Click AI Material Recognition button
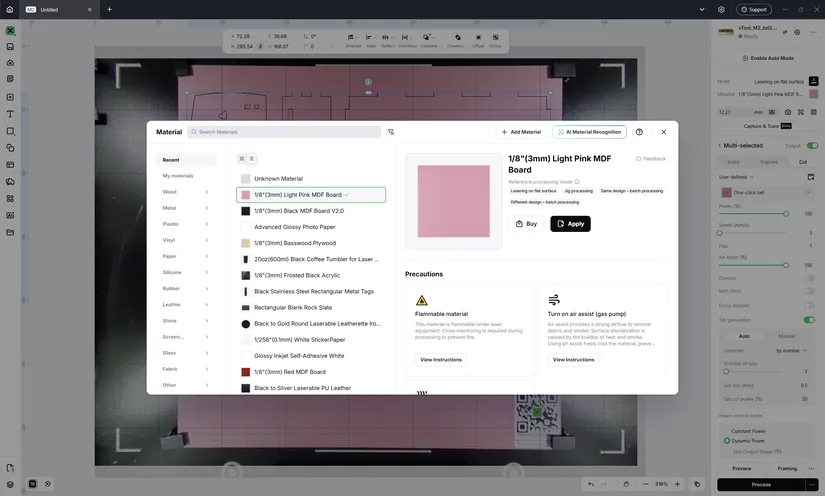 pyautogui.click(x=589, y=132)
